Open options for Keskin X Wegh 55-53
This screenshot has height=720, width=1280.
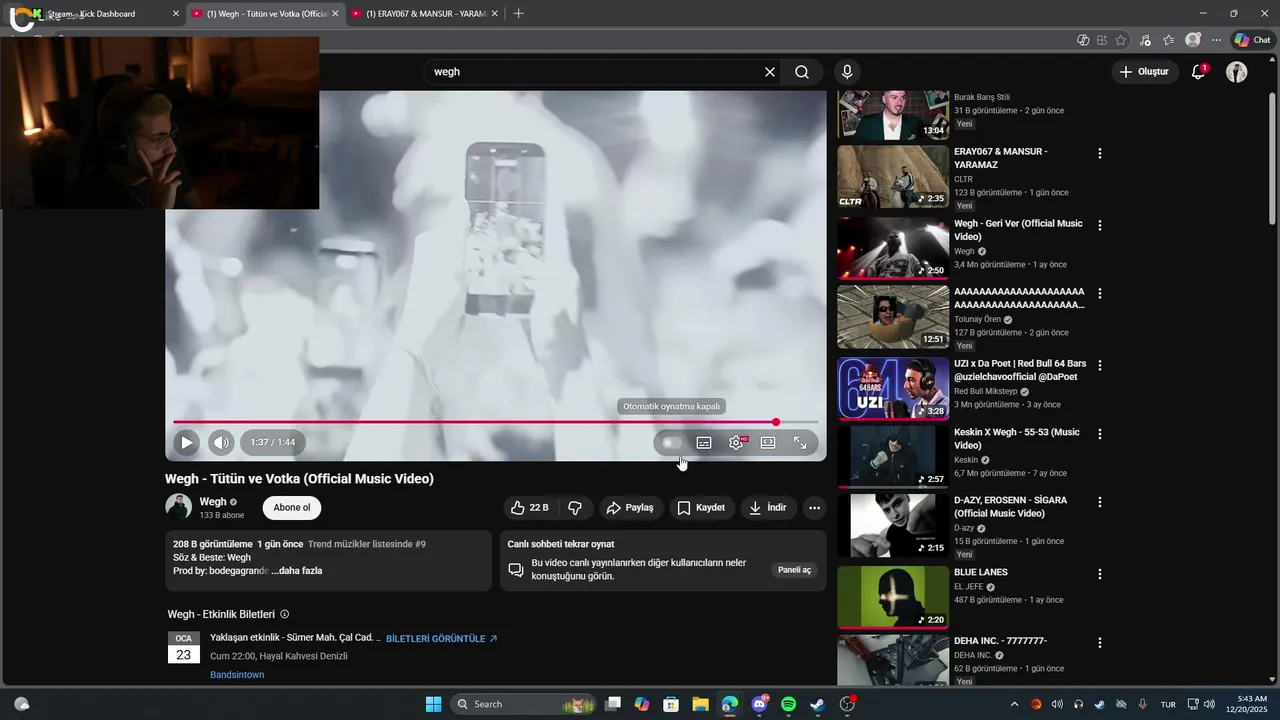point(1100,434)
